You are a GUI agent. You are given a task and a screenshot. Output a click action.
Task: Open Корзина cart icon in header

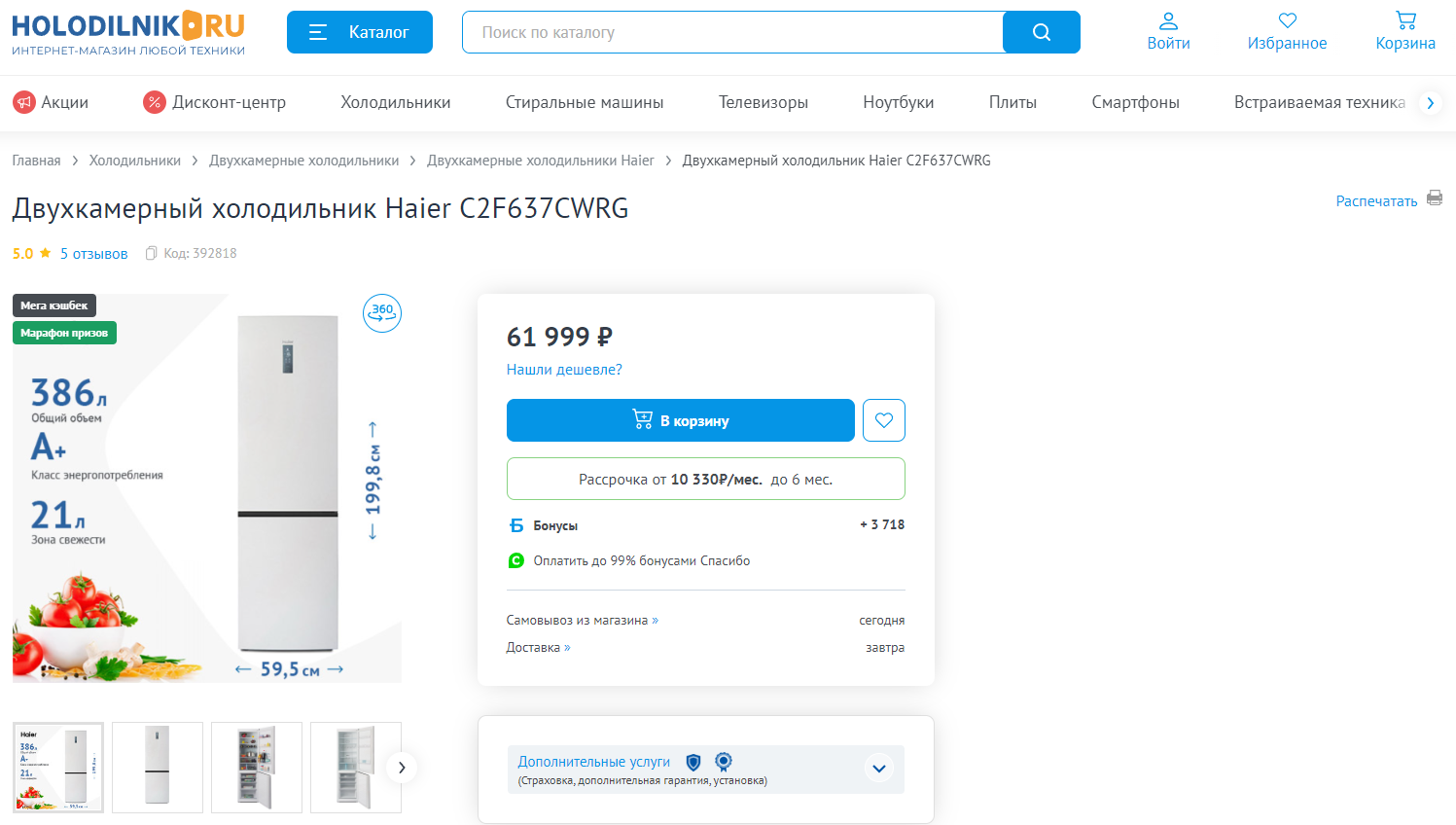tap(1405, 31)
